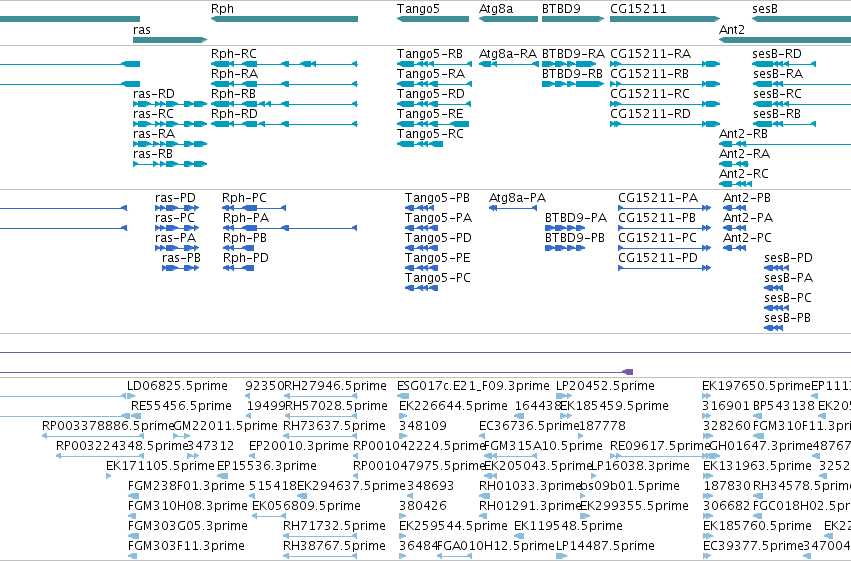Screen dimensions: 851x561
Task: Select transcript Tango5-RA
Action: (434, 84)
